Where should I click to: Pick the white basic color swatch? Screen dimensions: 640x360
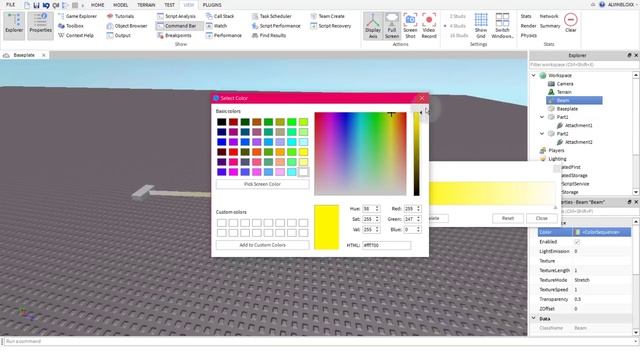pyautogui.click(x=303, y=172)
